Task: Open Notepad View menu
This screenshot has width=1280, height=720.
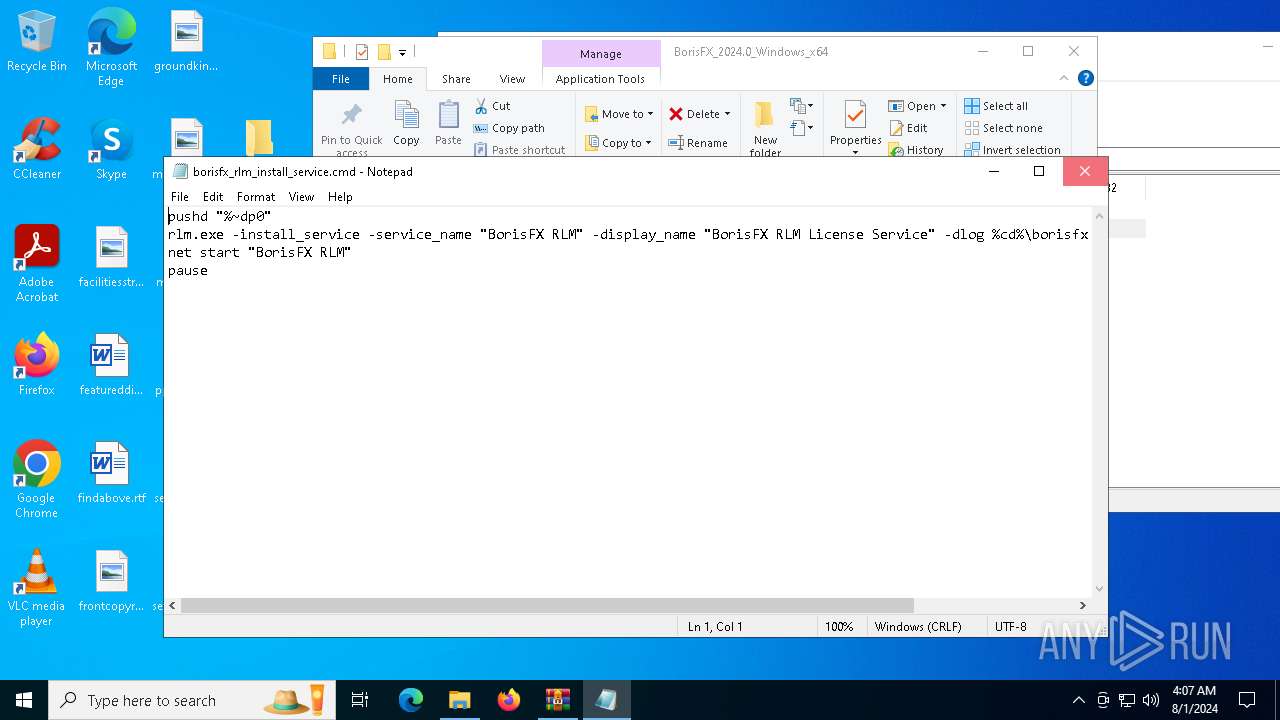Action: pyautogui.click(x=301, y=197)
